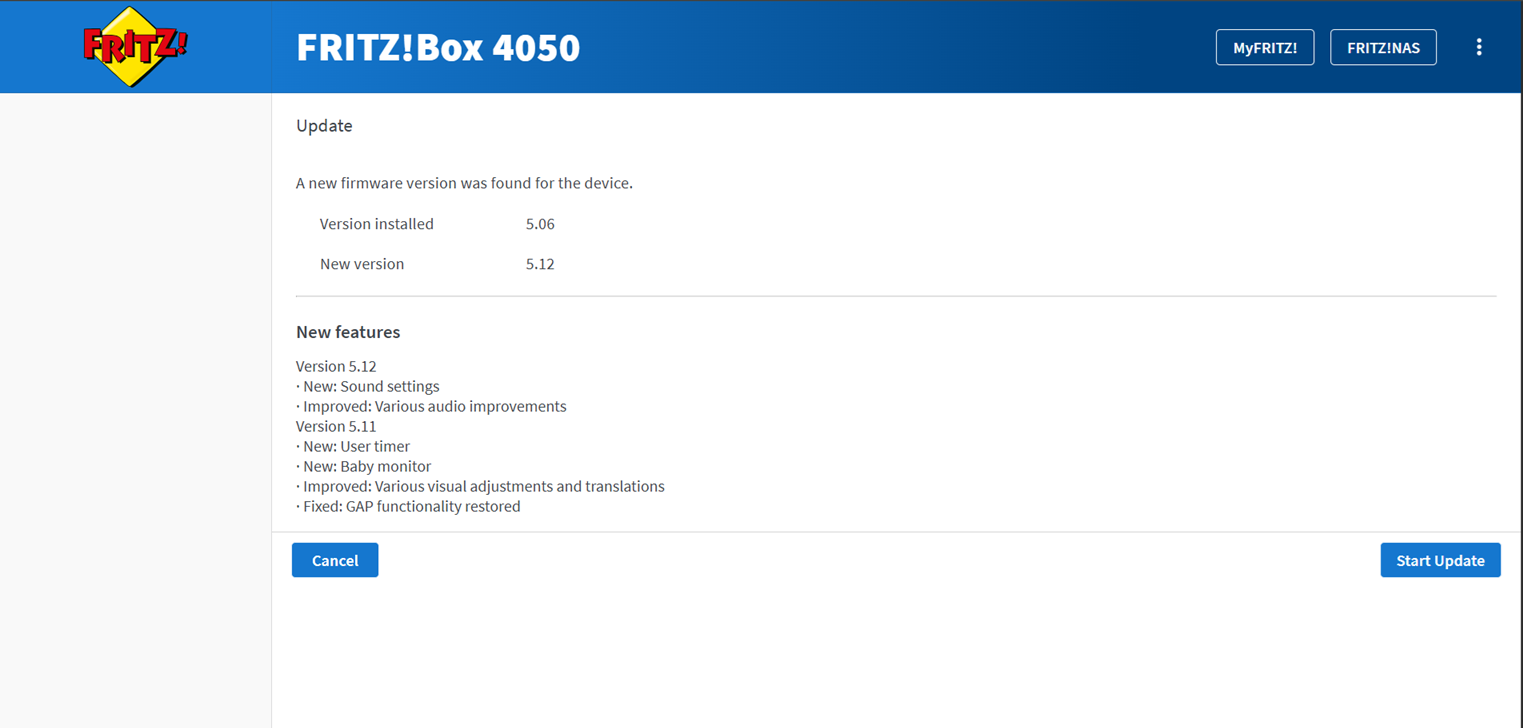Open the MyFRITZ! page
The height and width of the screenshot is (728, 1523).
[x=1265, y=47]
